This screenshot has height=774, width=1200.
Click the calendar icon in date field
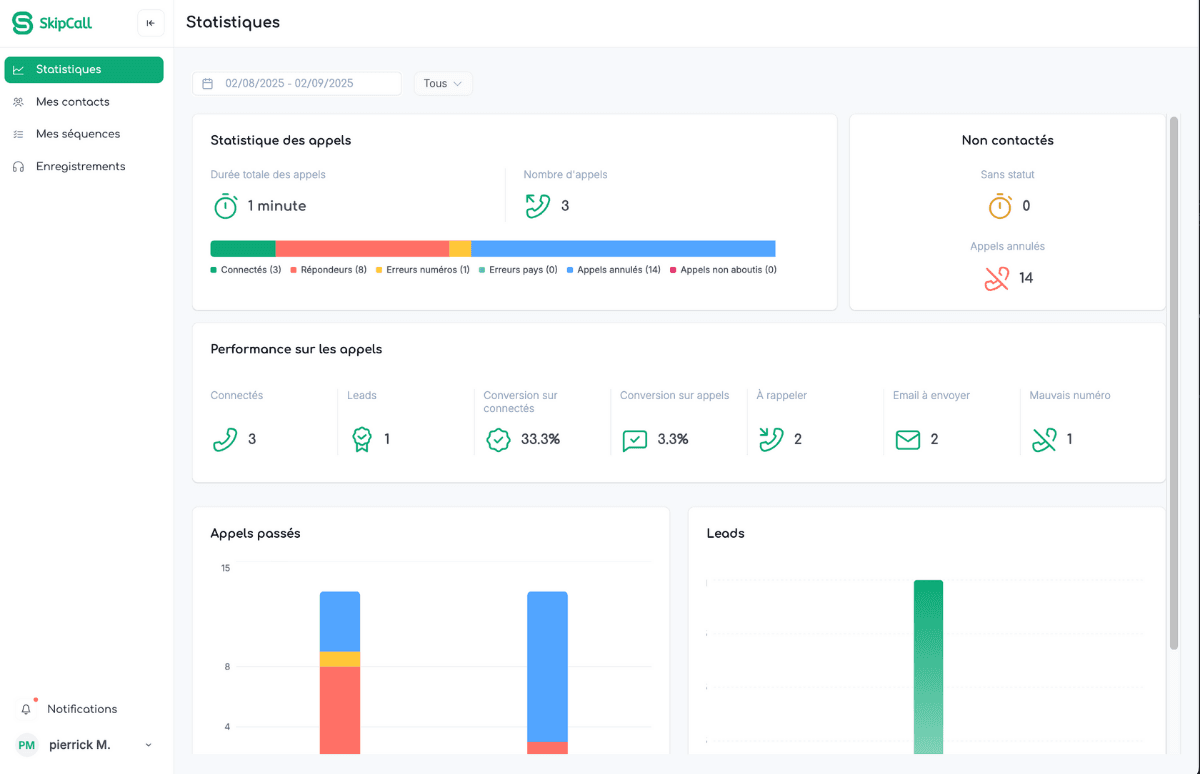[x=208, y=84]
